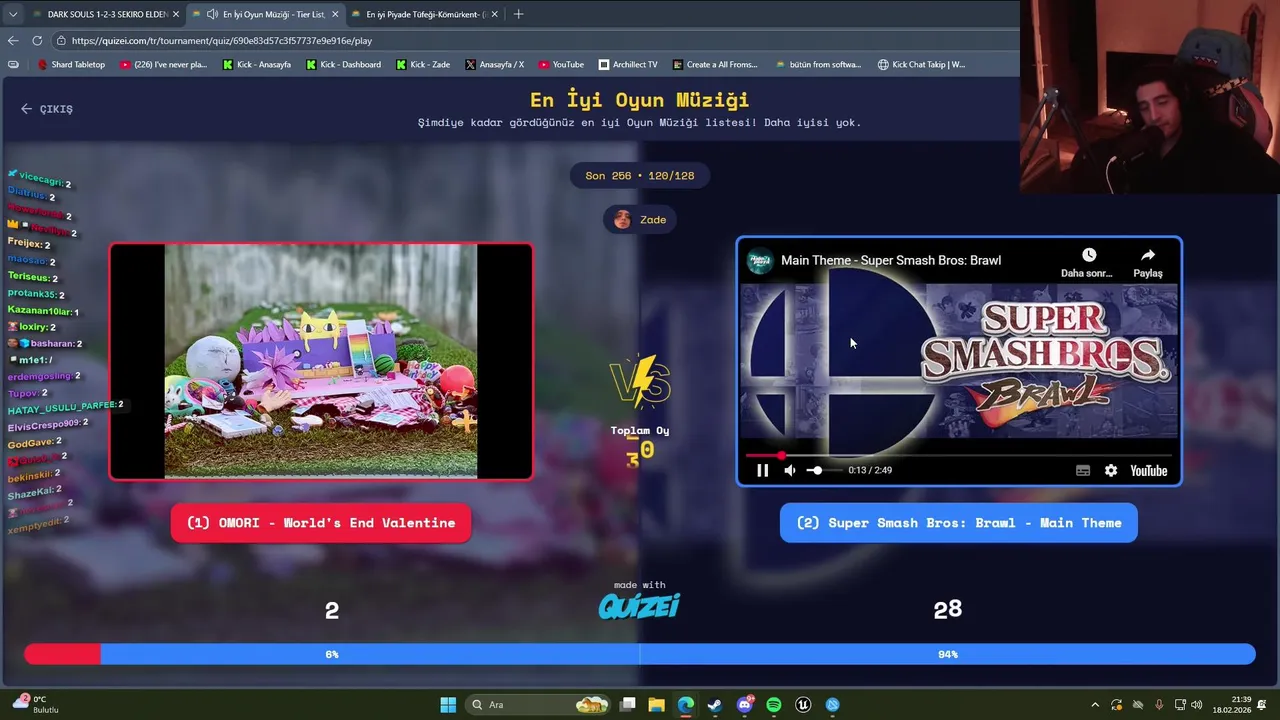Seek on the video progress bar
This screenshot has height=720, width=1280.
[959, 456]
